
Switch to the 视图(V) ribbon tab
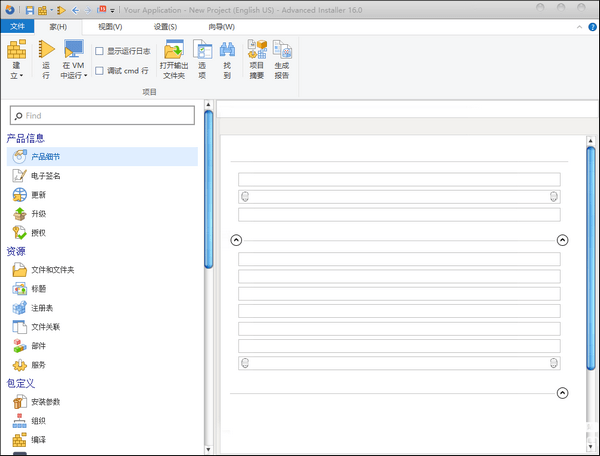[x=110, y=26]
